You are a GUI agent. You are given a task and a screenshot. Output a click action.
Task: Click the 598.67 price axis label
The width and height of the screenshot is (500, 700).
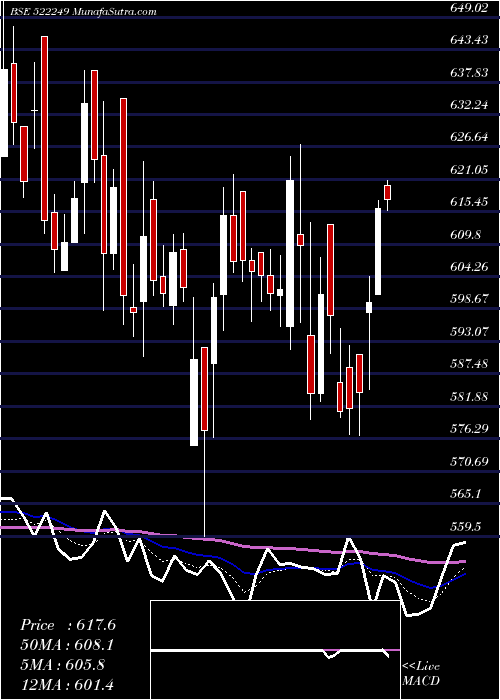coord(469,299)
